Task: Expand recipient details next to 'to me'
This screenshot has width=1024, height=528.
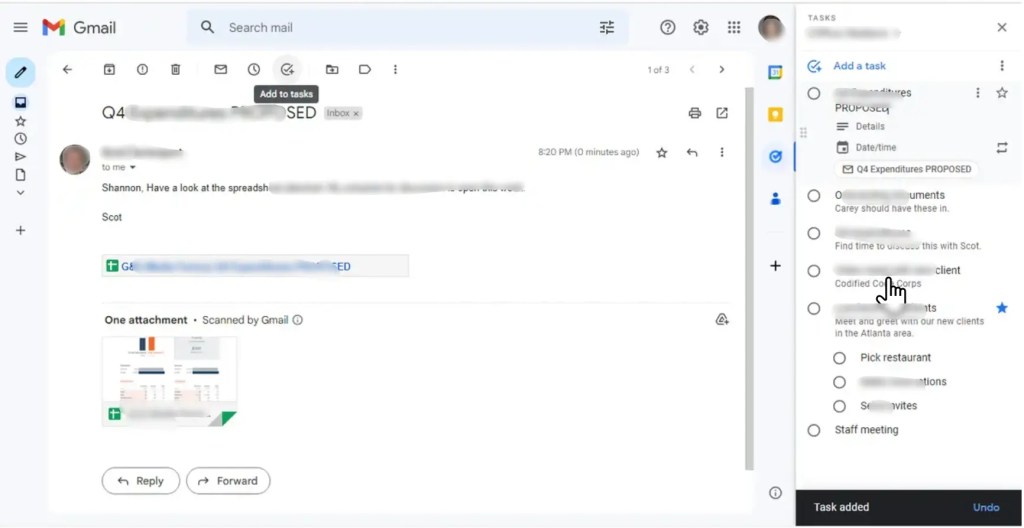Action: (133, 167)
